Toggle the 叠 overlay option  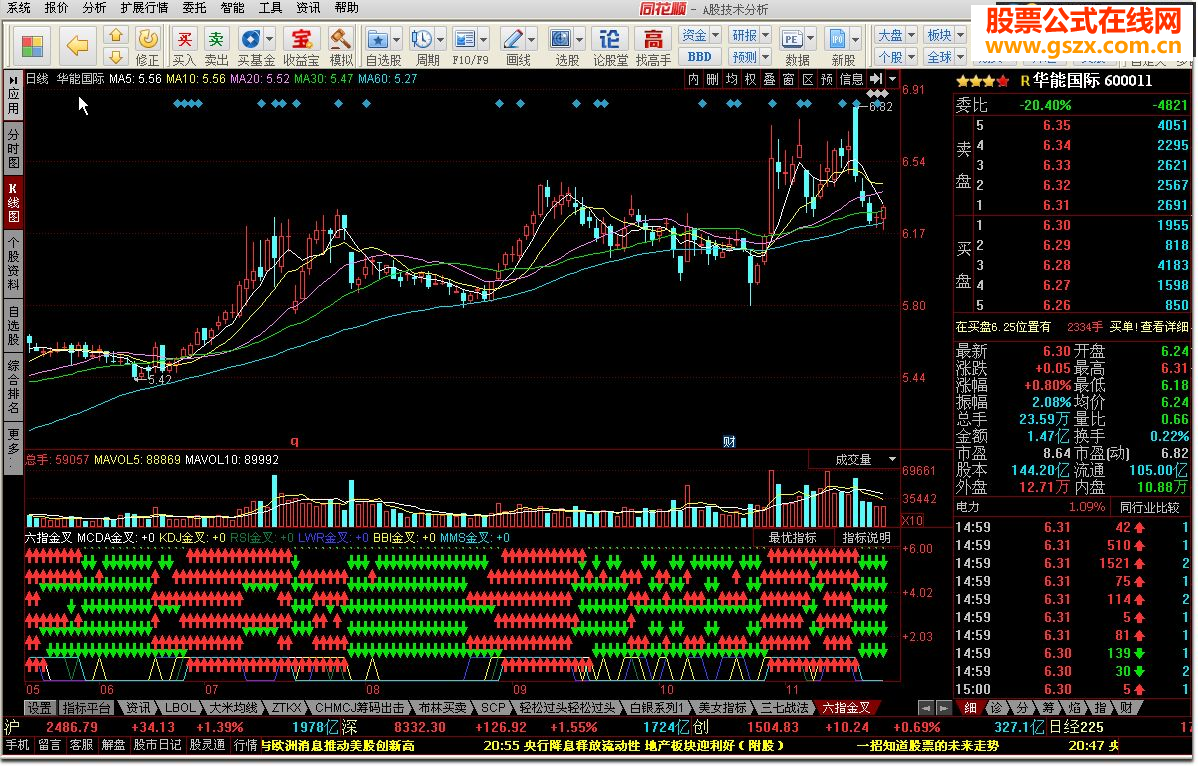[769, 79]
